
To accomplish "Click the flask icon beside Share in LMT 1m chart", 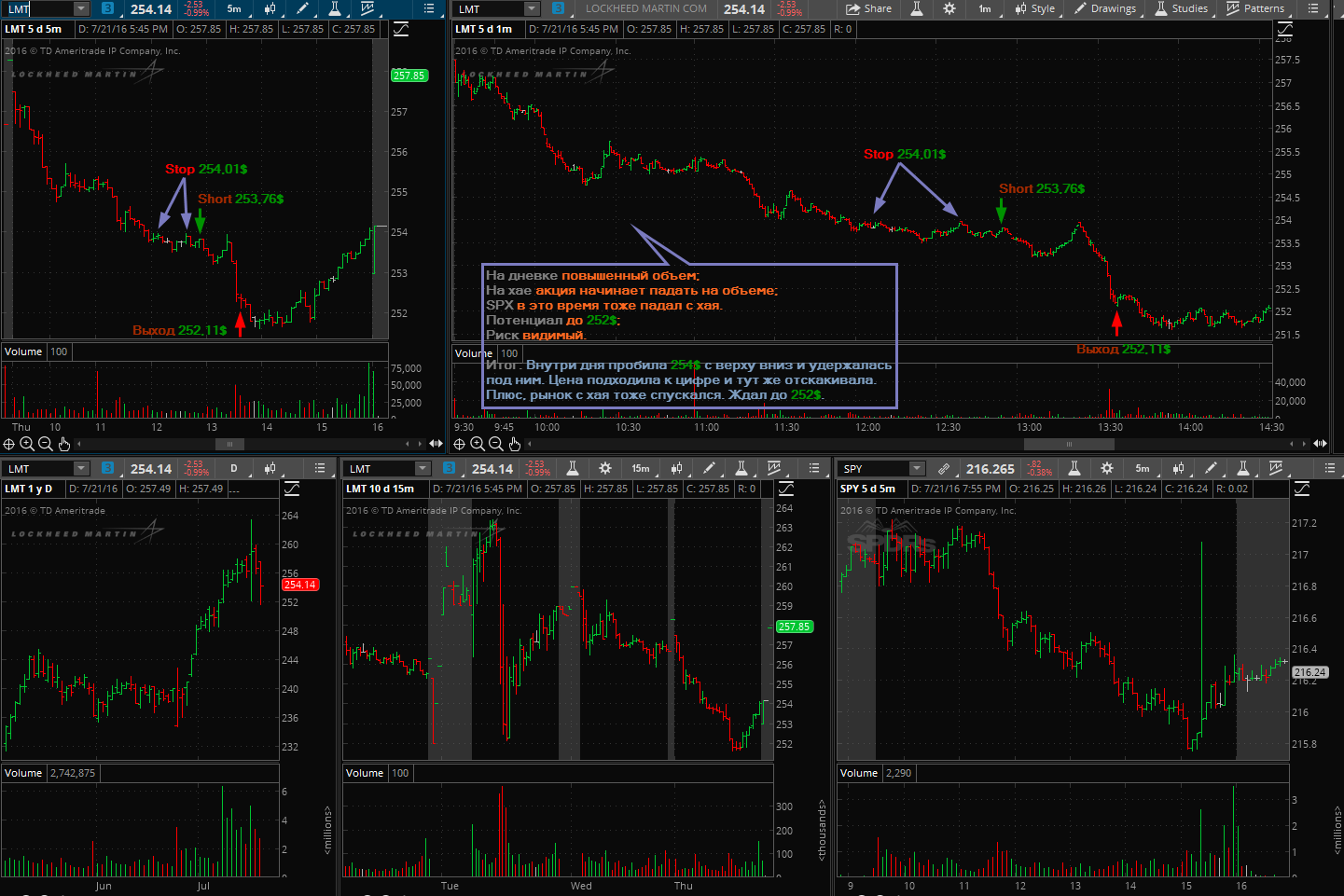I will (917, 8).
